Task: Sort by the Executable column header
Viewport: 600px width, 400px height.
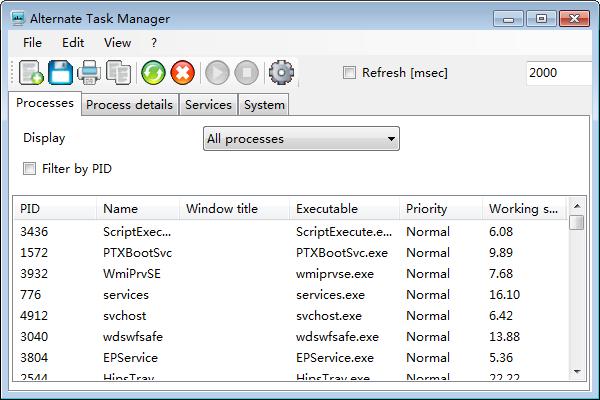Action: (344, 209)
